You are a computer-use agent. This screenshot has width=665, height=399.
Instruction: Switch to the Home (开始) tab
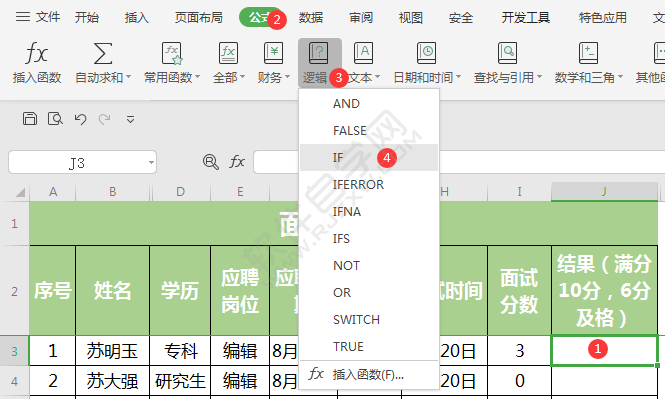tap(87, 18)
